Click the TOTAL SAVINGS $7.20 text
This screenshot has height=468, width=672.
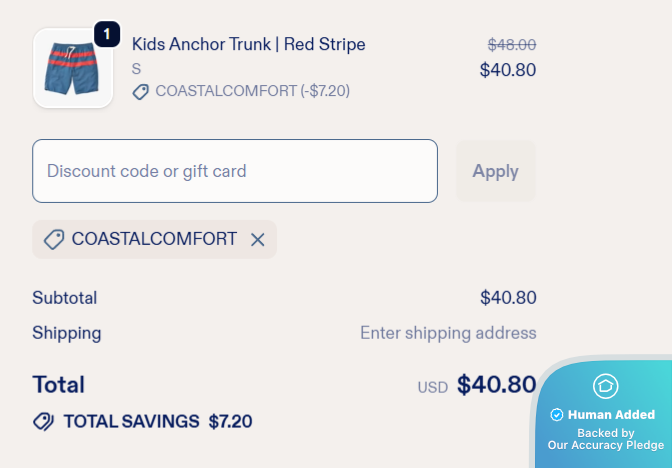click(x=157, y=421)
